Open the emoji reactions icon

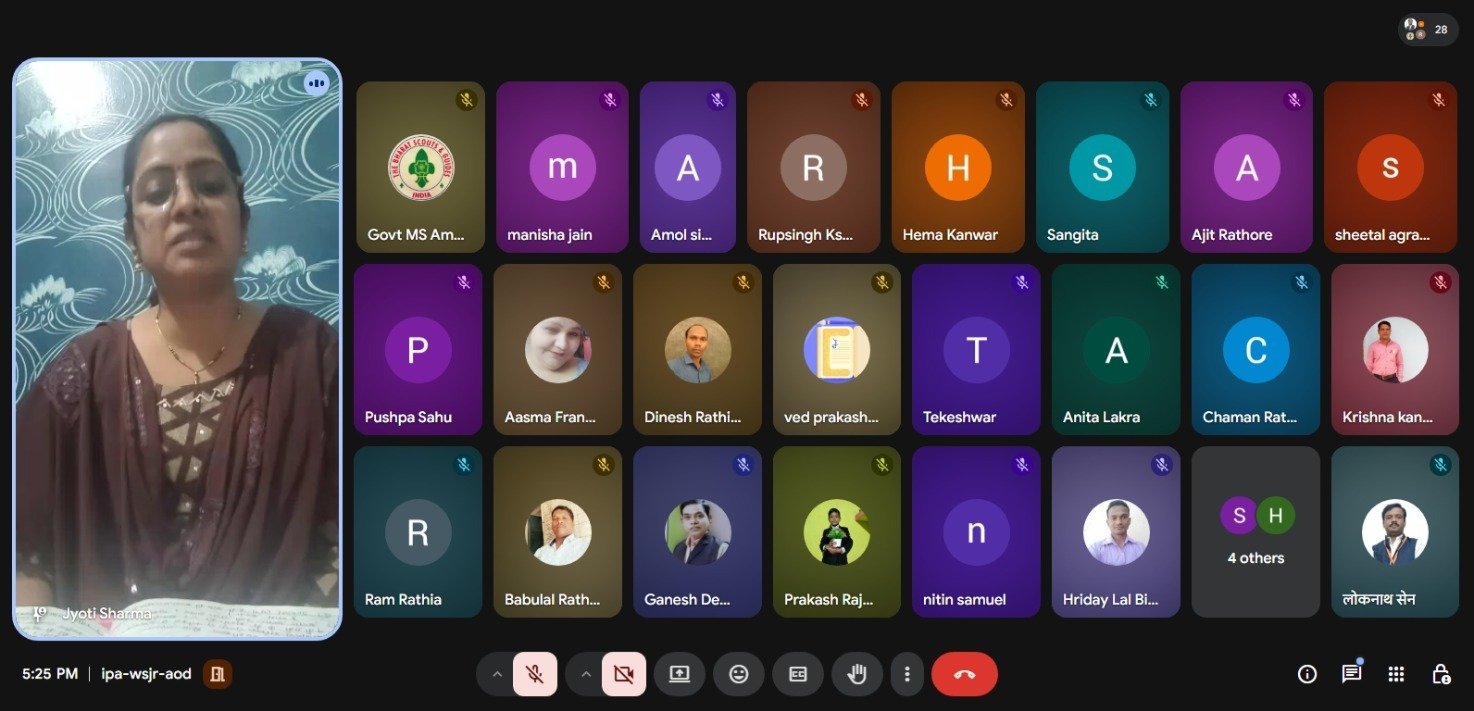click(739, 674)
